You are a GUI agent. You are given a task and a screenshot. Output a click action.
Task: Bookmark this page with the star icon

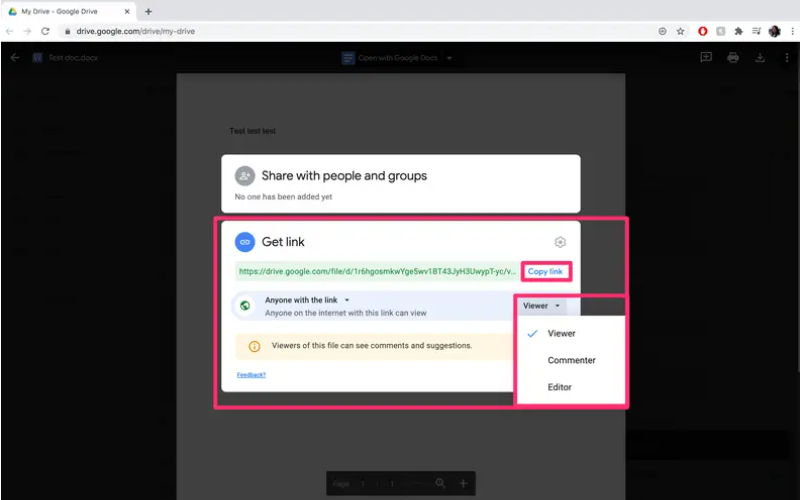680,31
